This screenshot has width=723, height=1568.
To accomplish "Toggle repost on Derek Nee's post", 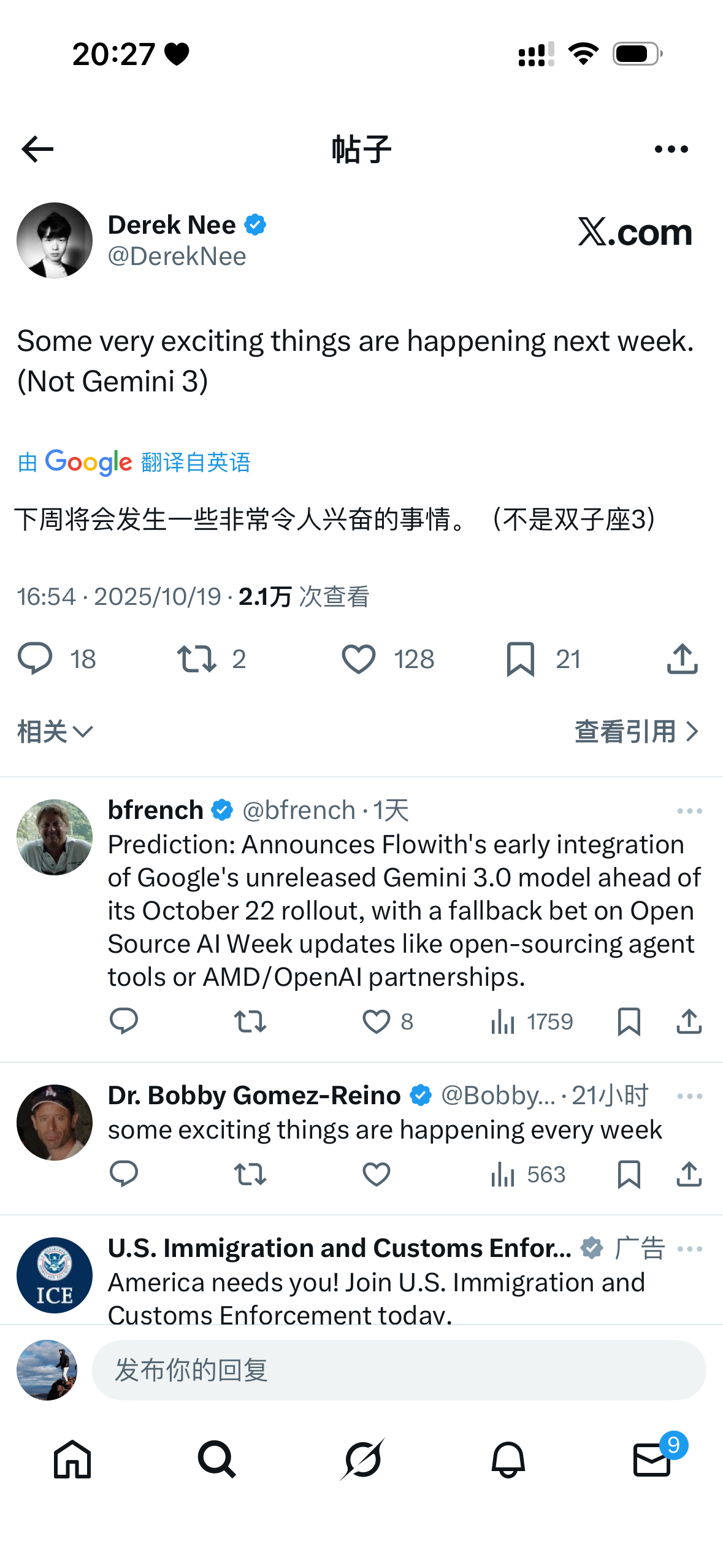I will (197, 659).
